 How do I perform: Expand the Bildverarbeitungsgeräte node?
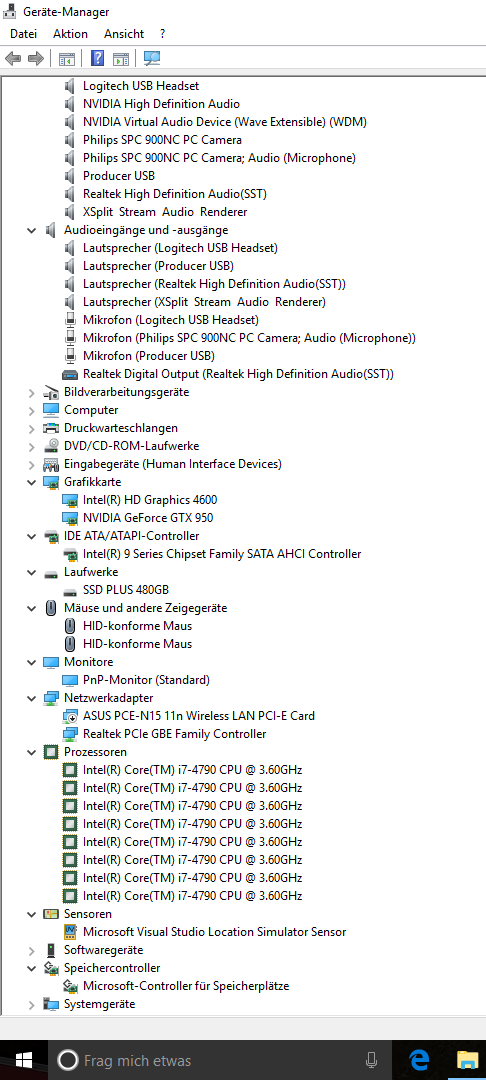(31, 393)
